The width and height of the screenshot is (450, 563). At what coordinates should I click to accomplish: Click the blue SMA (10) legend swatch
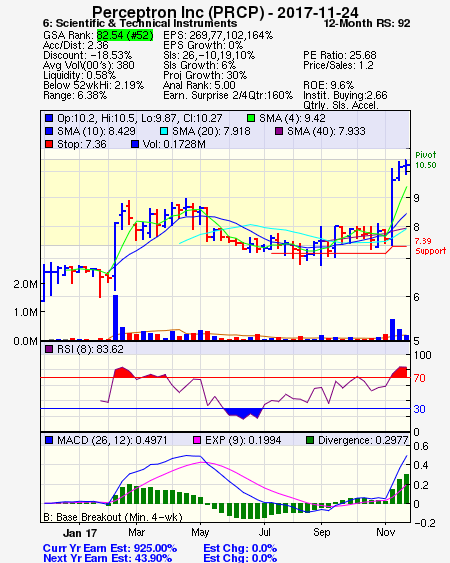49,131
